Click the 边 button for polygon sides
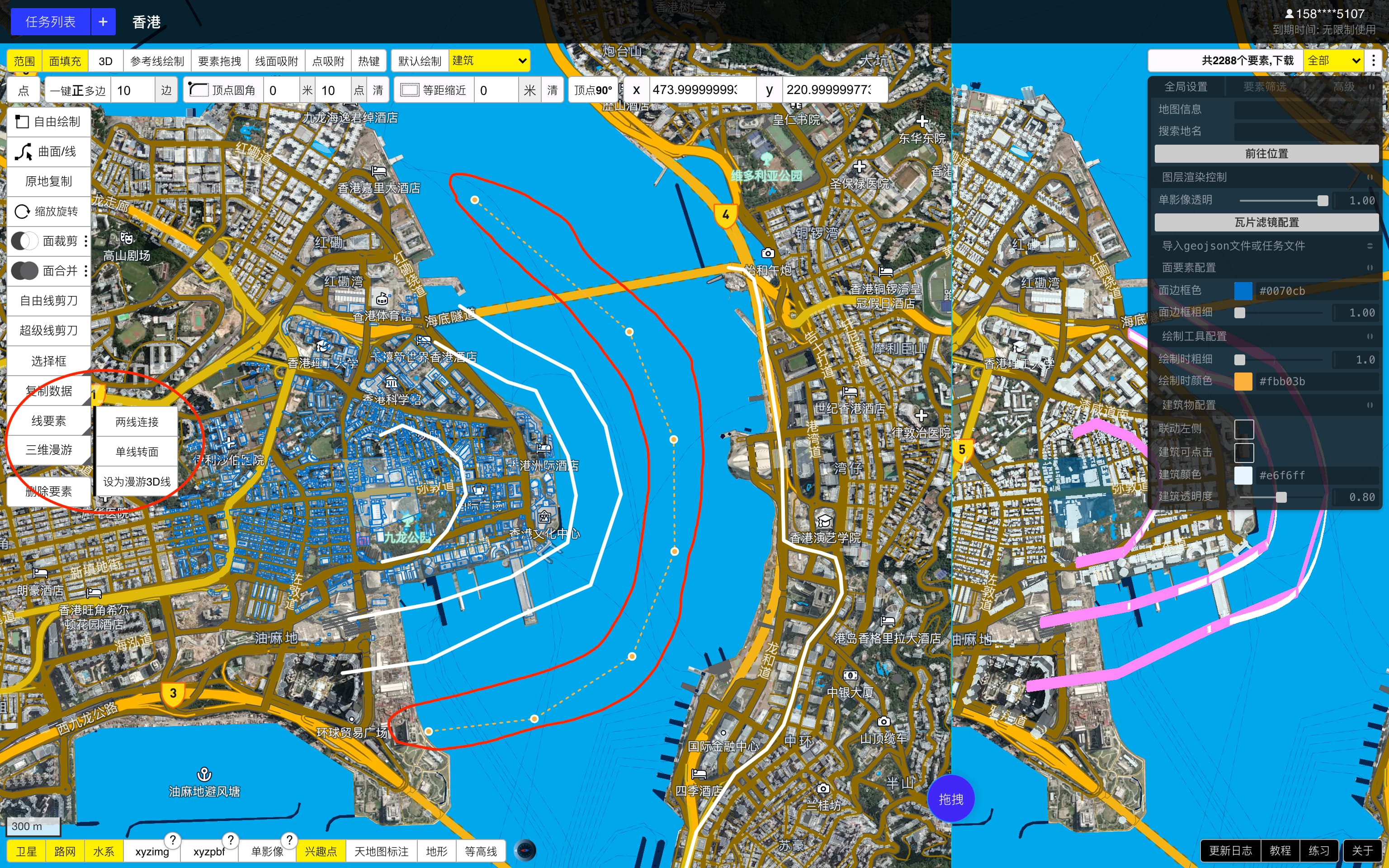 click(166, 90)
